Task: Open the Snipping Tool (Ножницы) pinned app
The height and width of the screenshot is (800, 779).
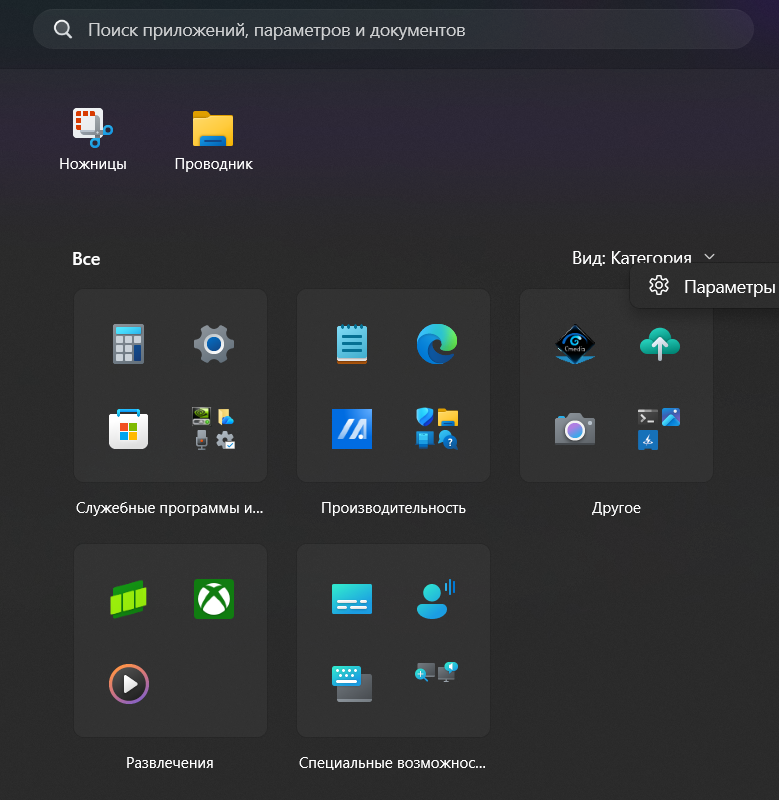Action: (93, 139)
